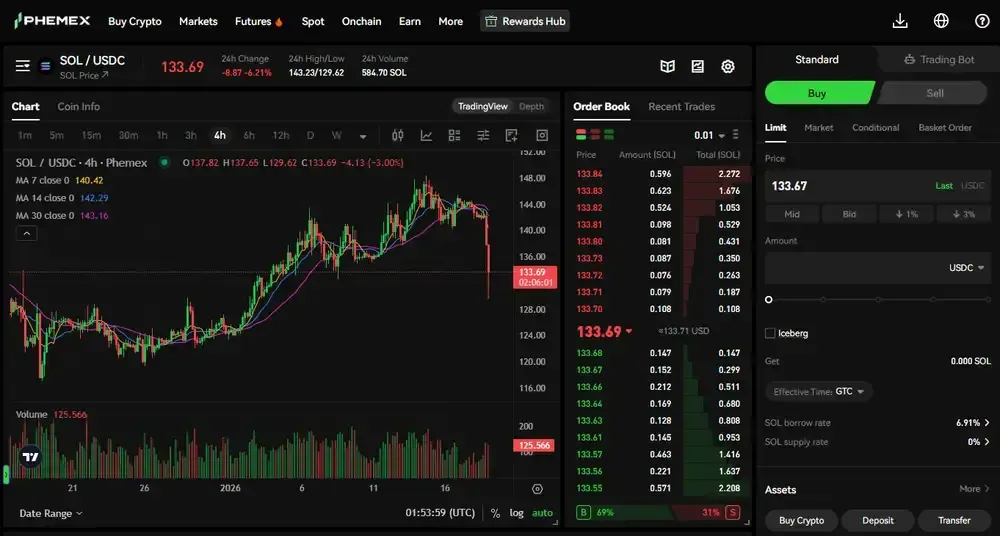
Task: Click the Phemex logo
Action: [52, 21]
